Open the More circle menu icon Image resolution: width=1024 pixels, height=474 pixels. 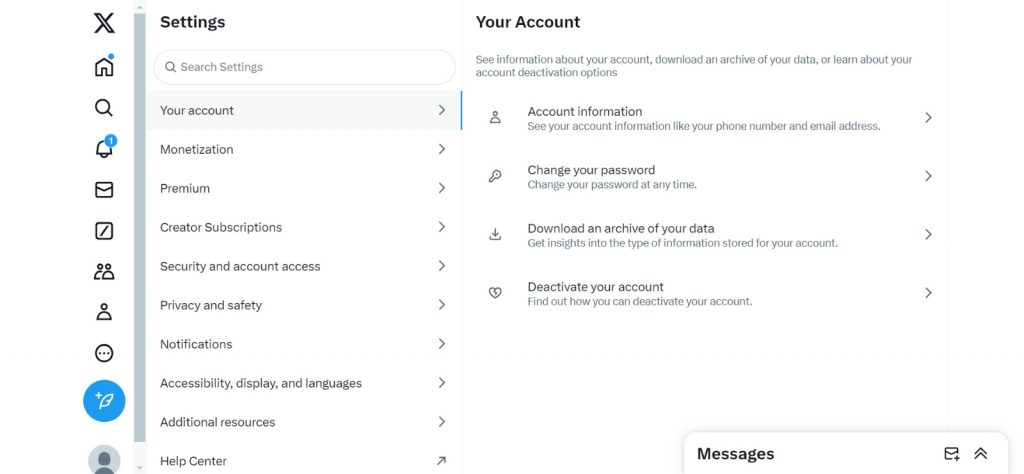[x=104, y=353]
